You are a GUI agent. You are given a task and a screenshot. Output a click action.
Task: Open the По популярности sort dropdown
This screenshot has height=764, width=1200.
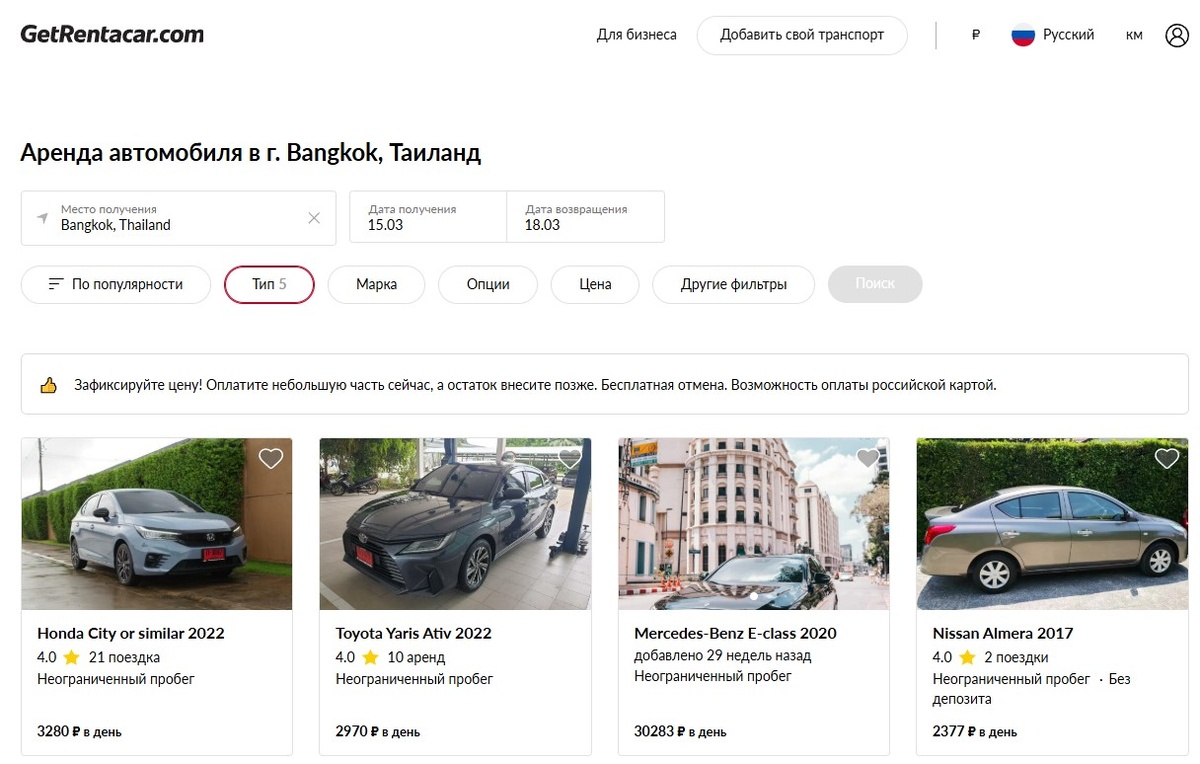tap(116, 284)
